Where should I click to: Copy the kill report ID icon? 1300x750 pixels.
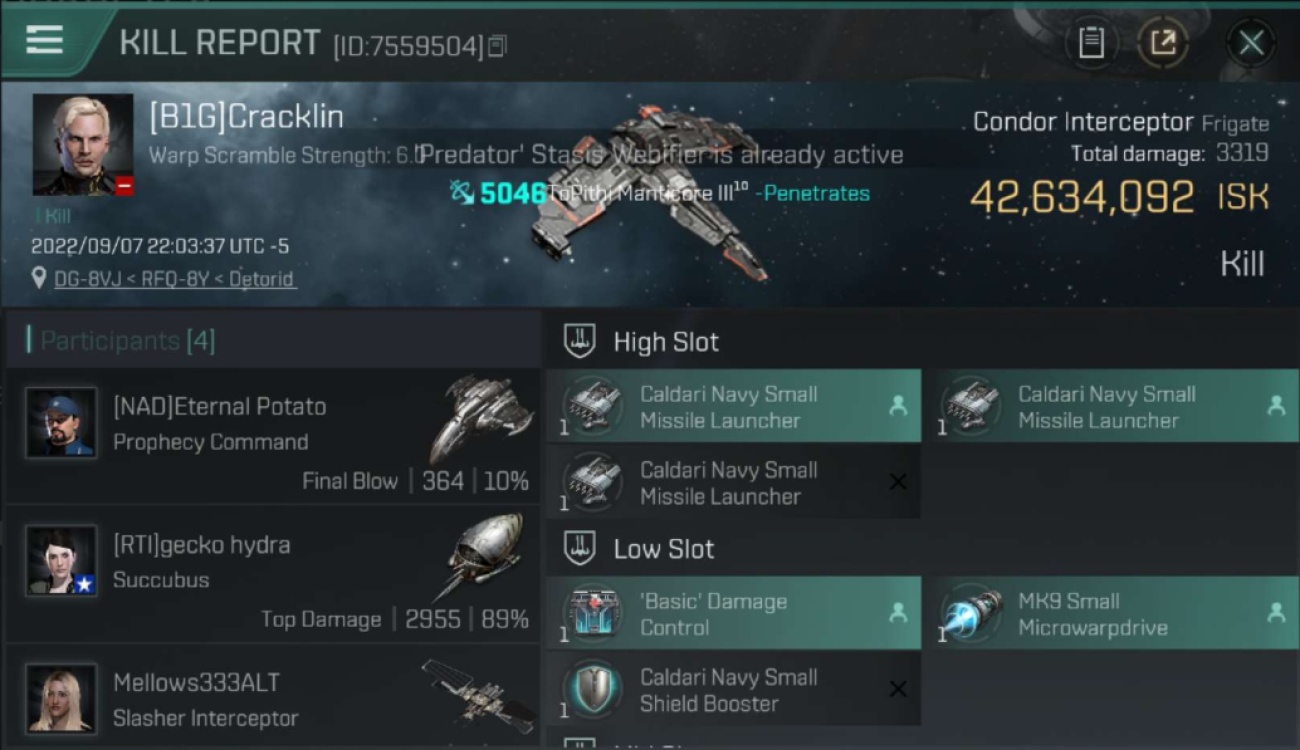pos(497,46)
